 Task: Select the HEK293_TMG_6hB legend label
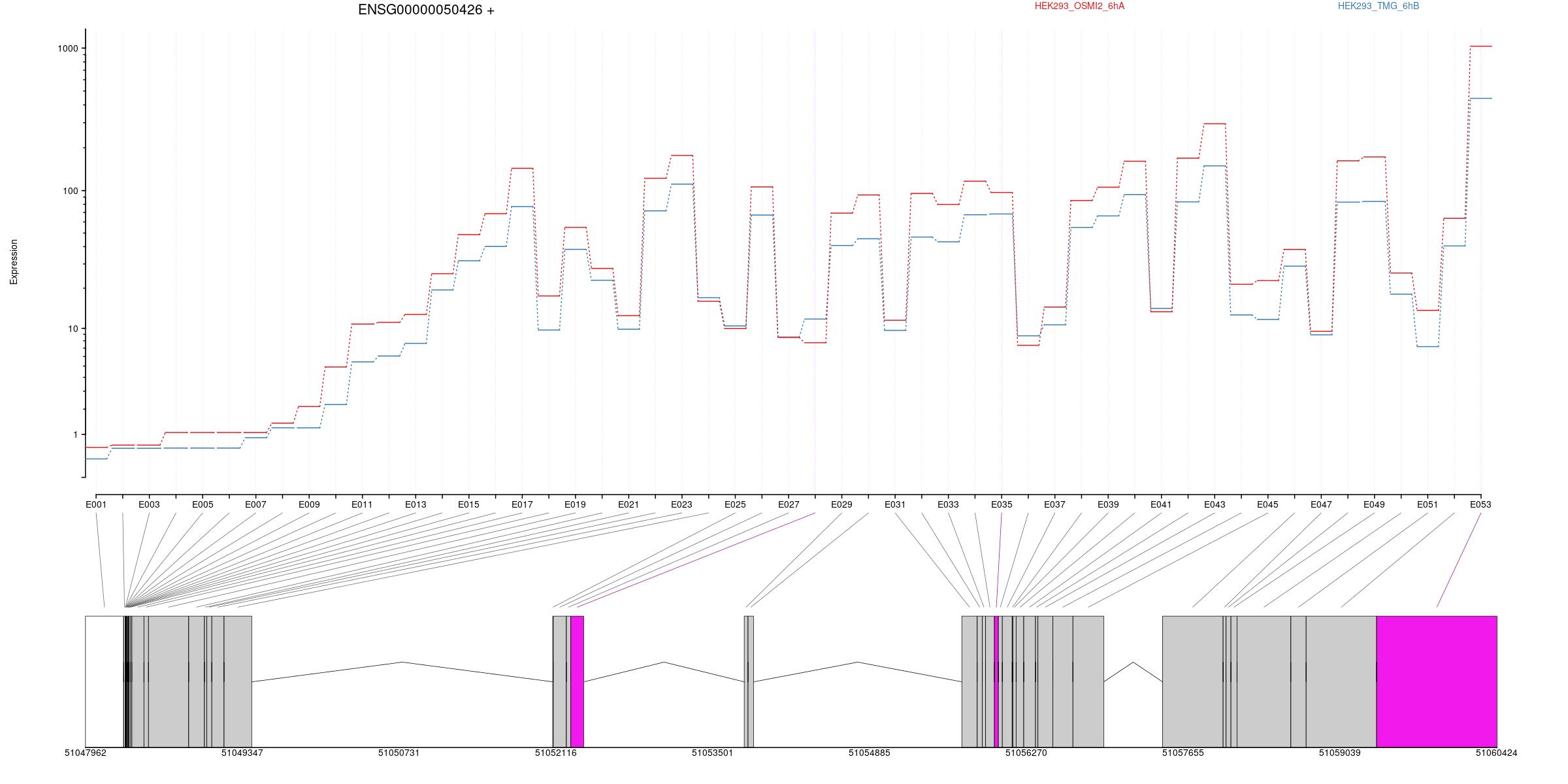point(1379,7)
